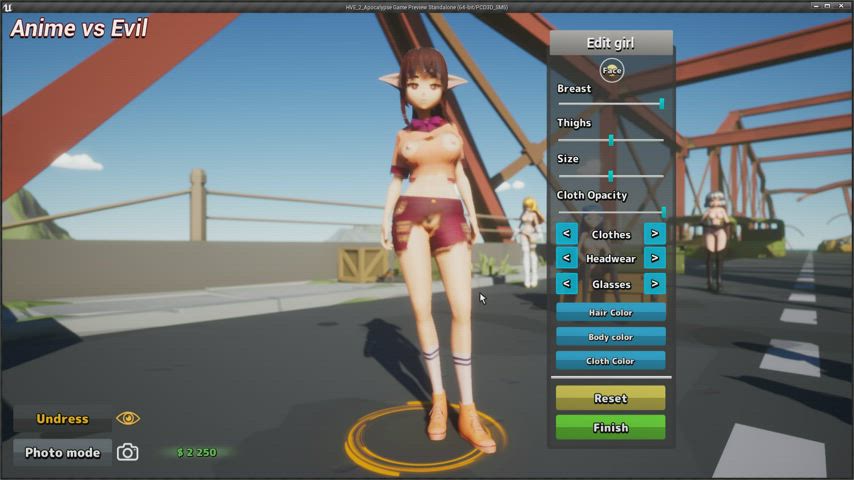The height and width of the screenshot is (480, 854).
Task: Minimize the game window
Action: click(x=815, y=6)
